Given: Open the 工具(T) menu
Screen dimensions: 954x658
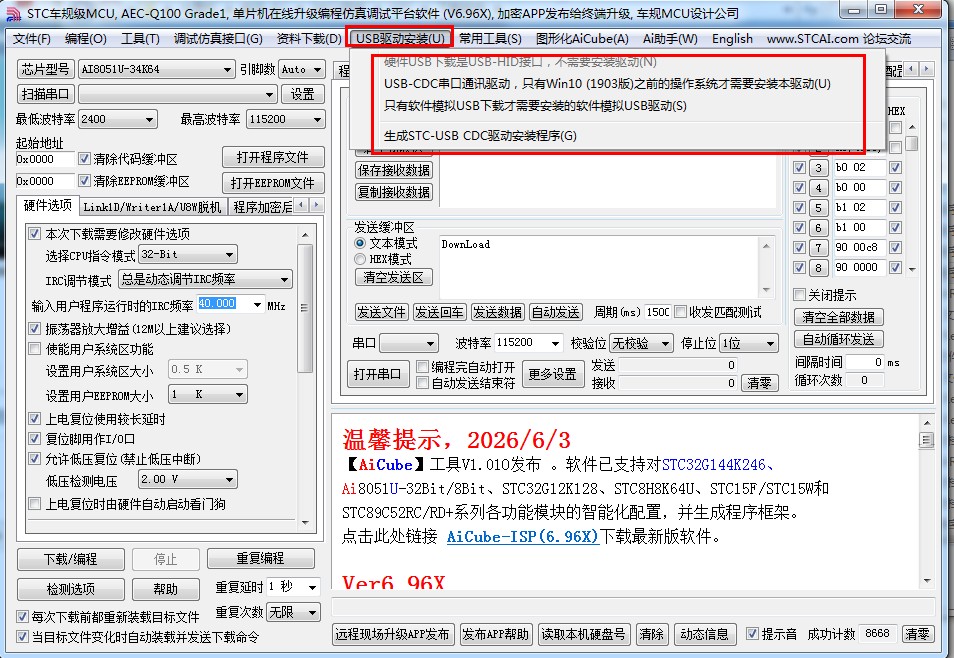Looking at the screenshot, I should (x=140, y=39).
